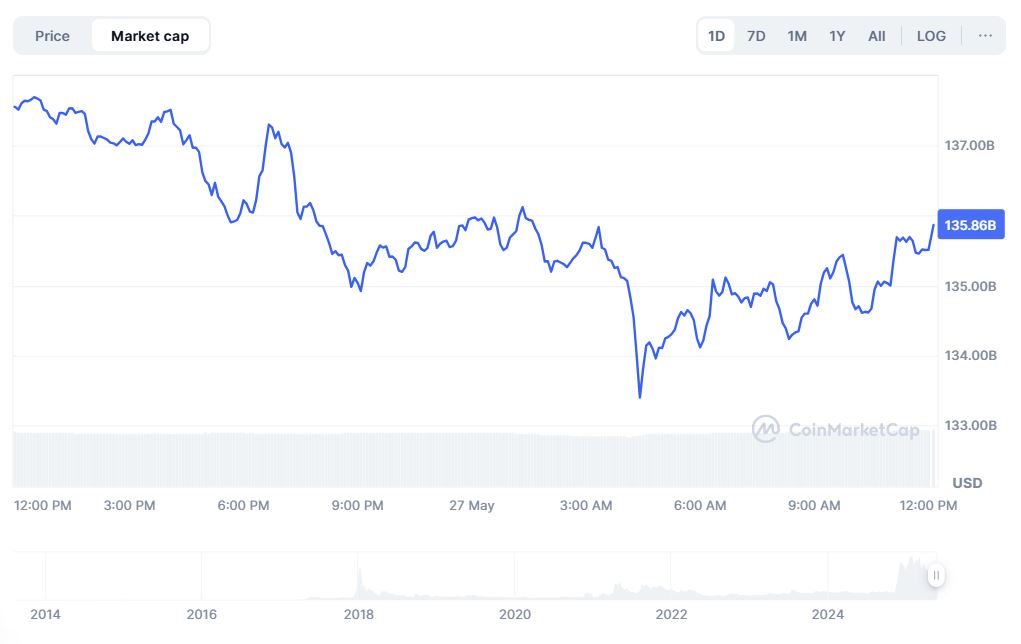Screen dimensions: 1021x644
Task: Show the 1M time range
Action: click(796, 36)
